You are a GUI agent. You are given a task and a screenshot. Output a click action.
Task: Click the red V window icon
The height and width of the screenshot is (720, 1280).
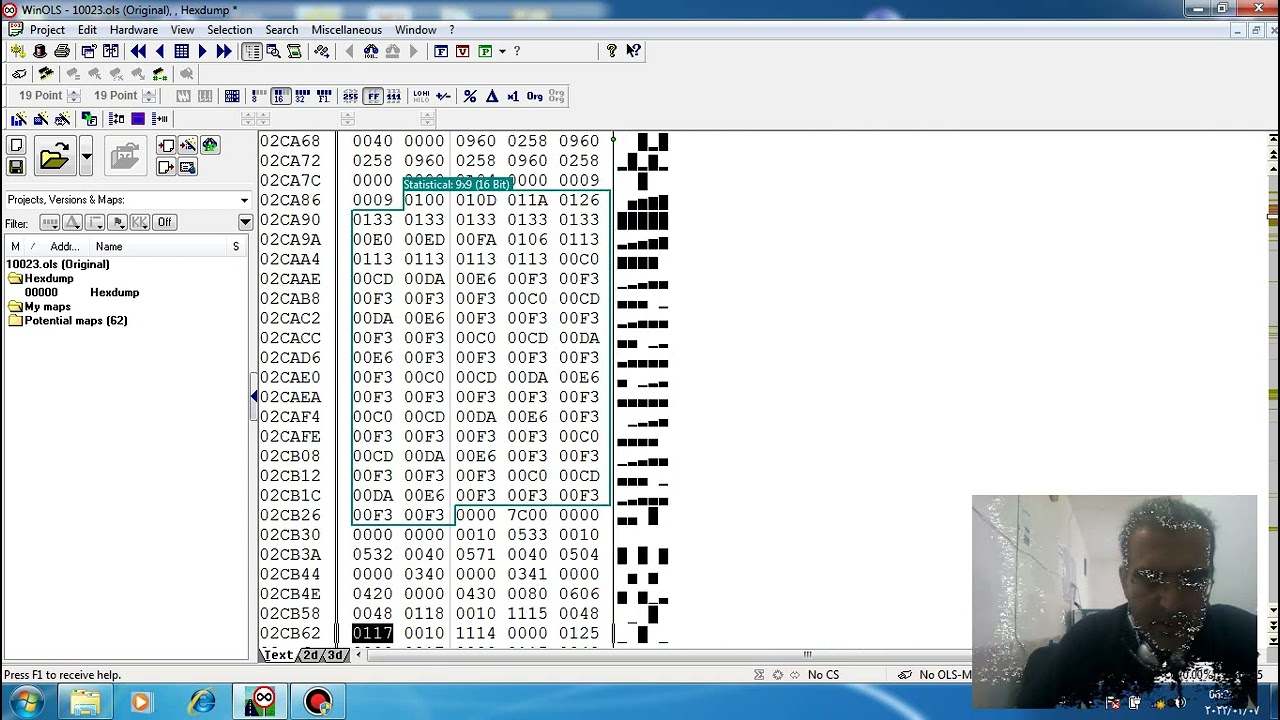click(462, 51)
